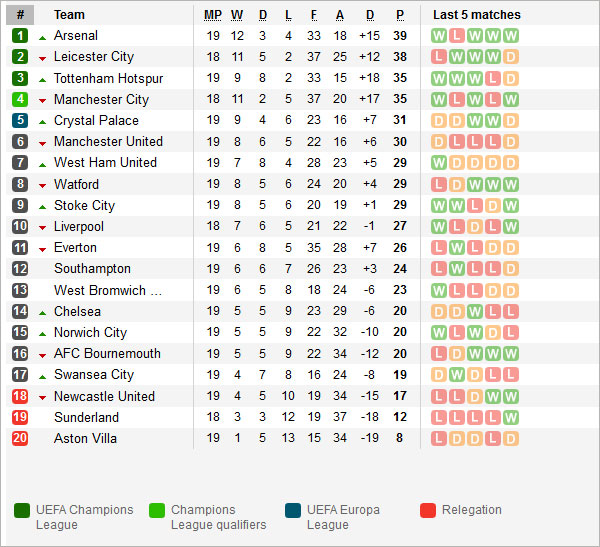Click red down arrow beside Leicester City
600x547 pixels.
coord(42,58)
